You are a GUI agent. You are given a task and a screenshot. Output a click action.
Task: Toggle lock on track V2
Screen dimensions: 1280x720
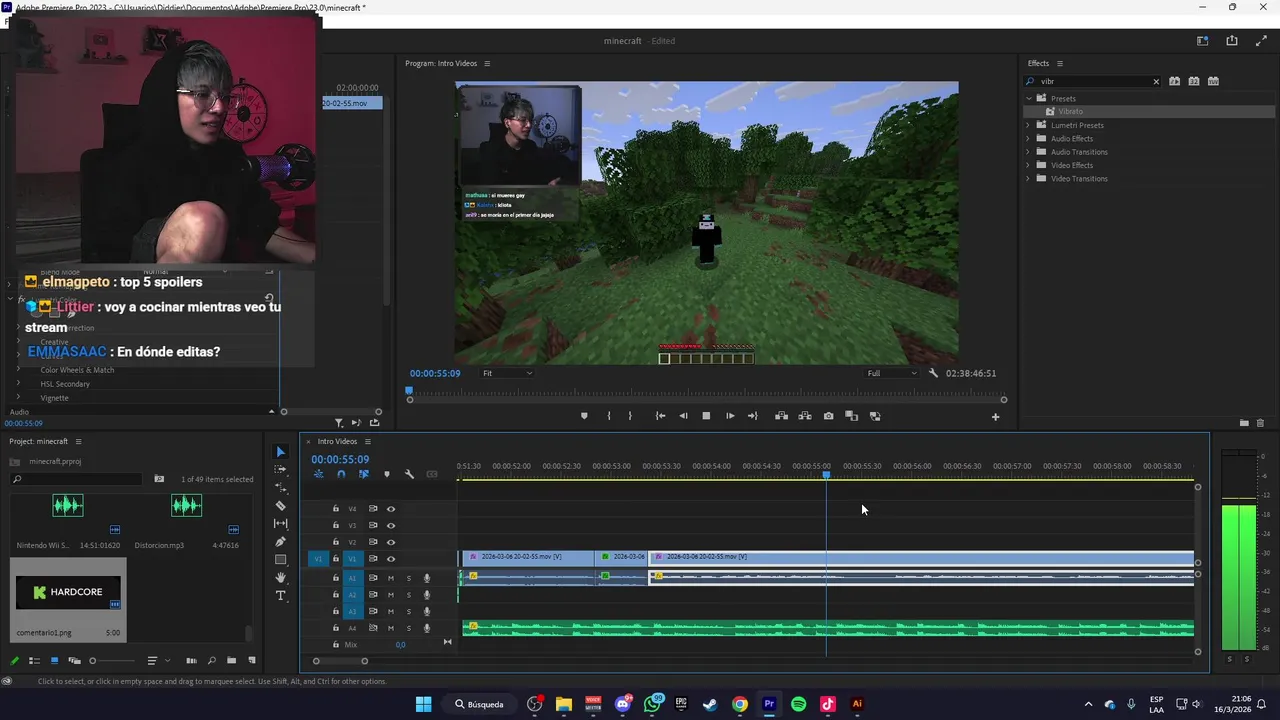click(x=336, y=542)
